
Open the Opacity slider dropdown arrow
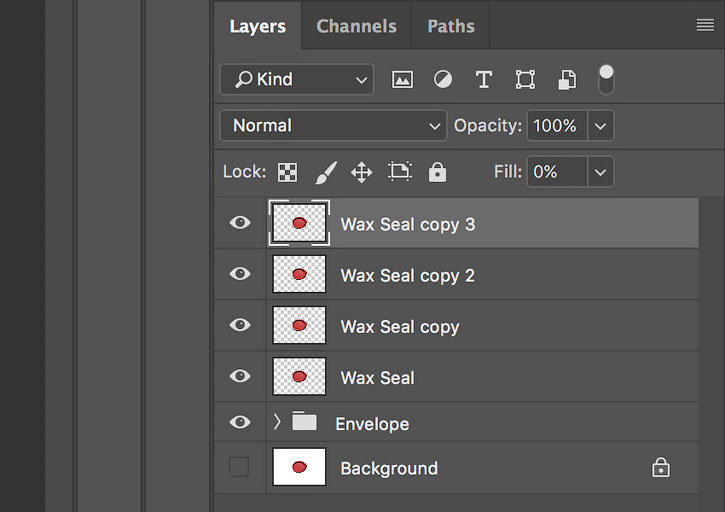[x=600, y=125]
